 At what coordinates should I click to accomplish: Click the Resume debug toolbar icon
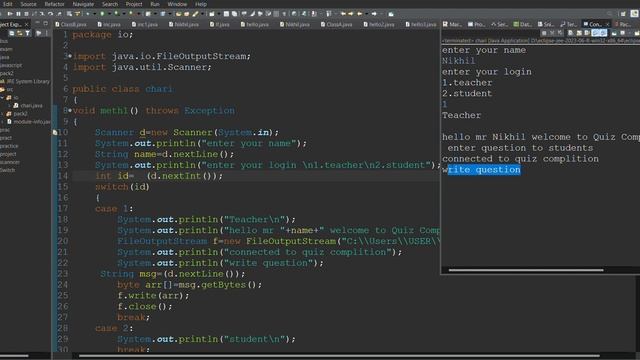[10, 13]
